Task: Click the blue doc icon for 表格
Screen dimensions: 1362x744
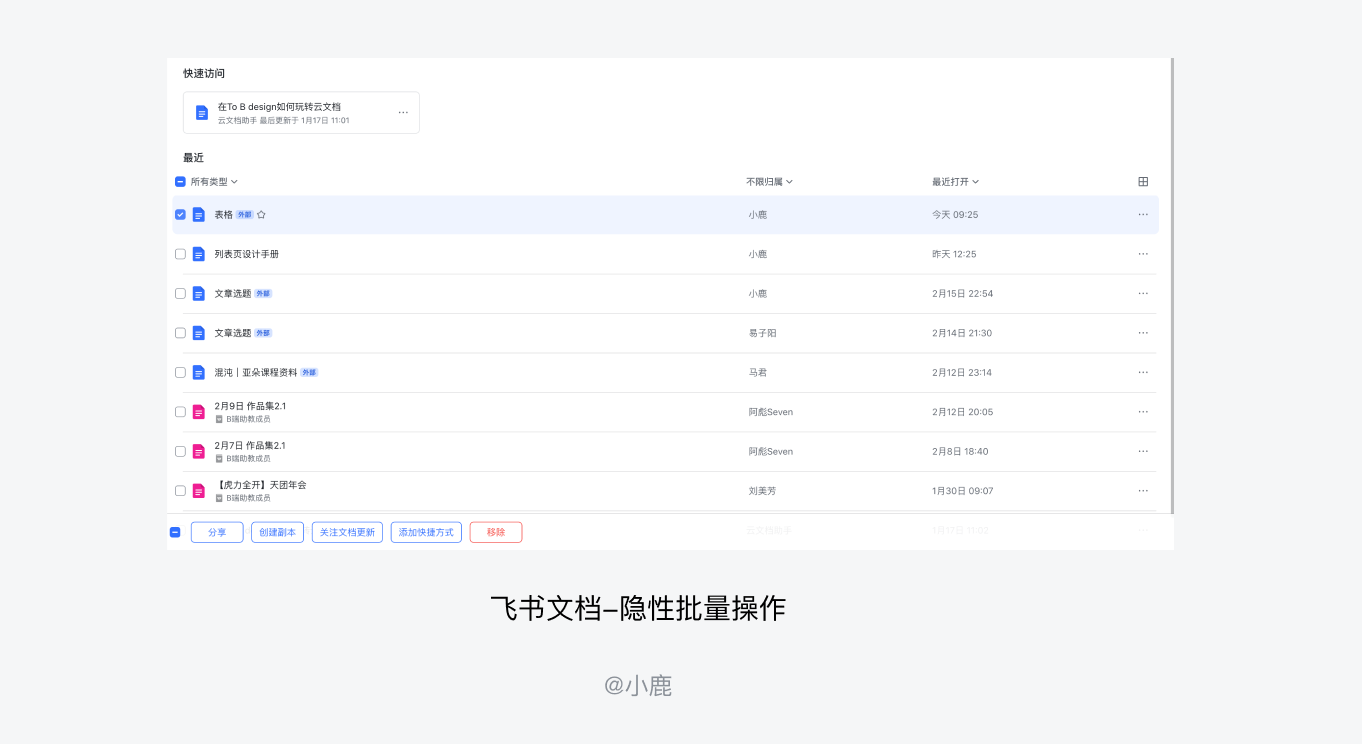Action: [199, 215]
